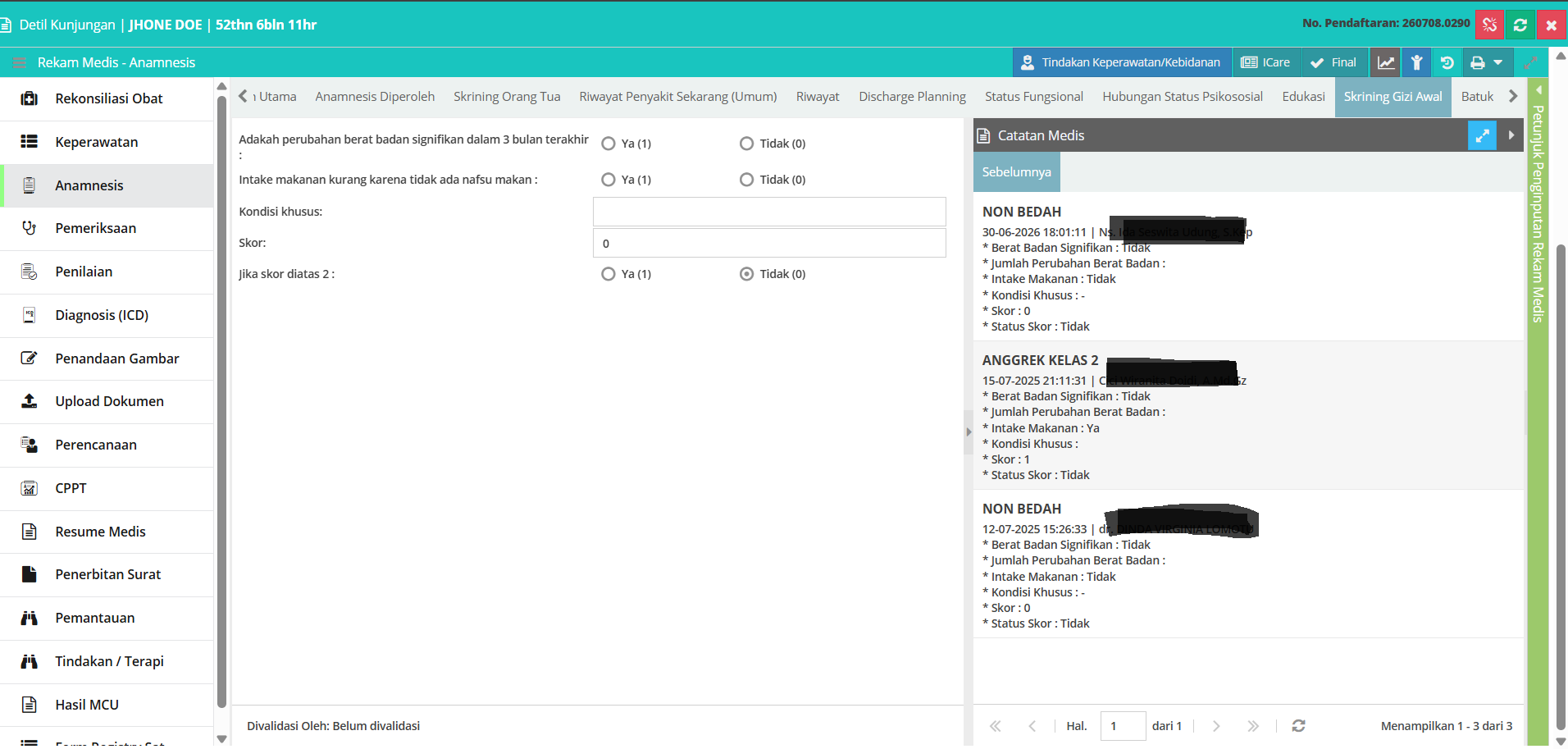Open the Edukasi tab
Screen dimensions: 1568x749
point(1303,96)
